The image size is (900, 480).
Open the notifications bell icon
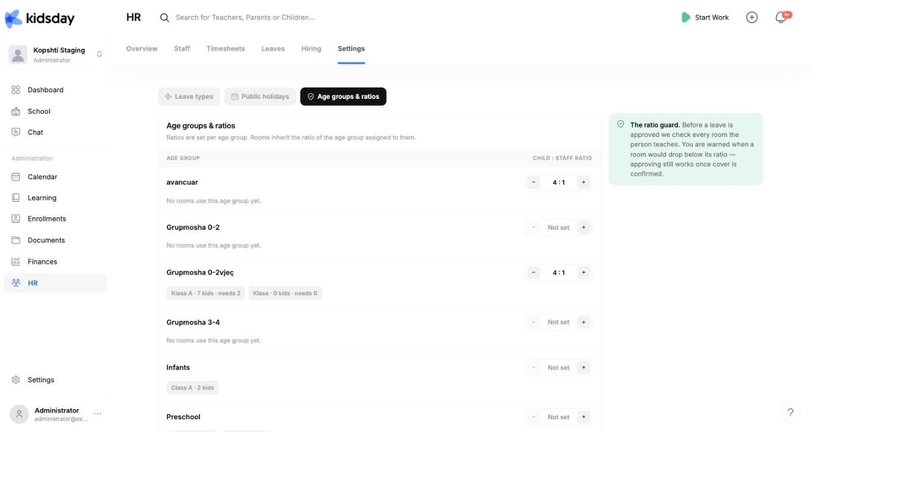781,17
